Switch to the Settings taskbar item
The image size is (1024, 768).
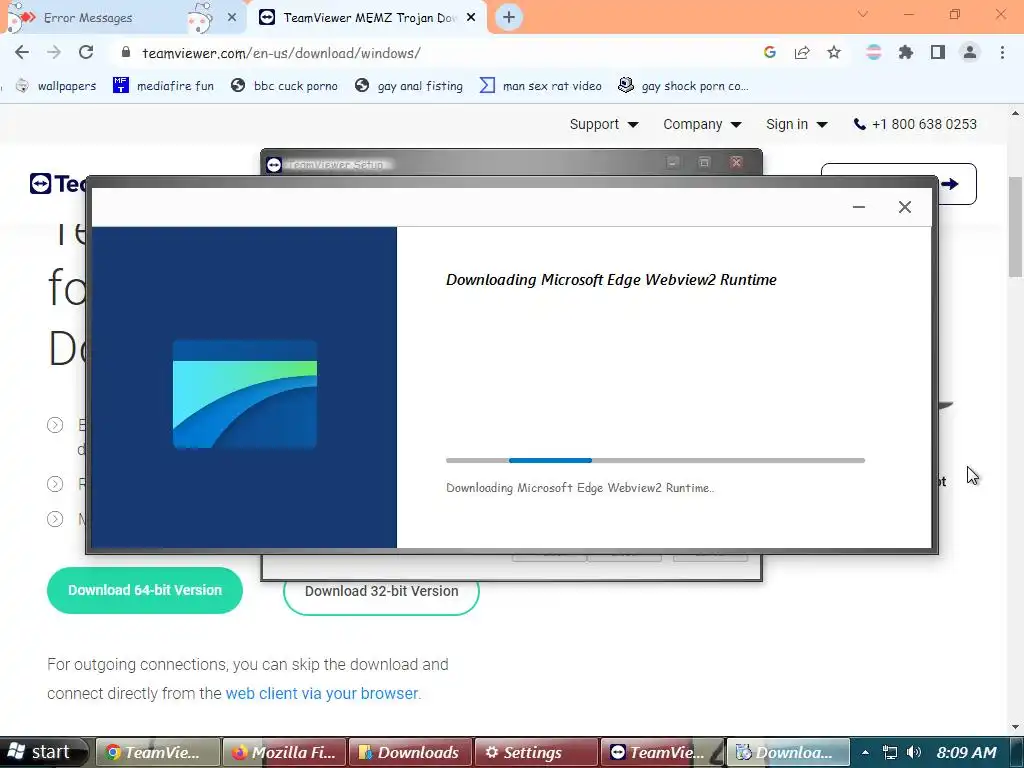(x=536, y=752)
